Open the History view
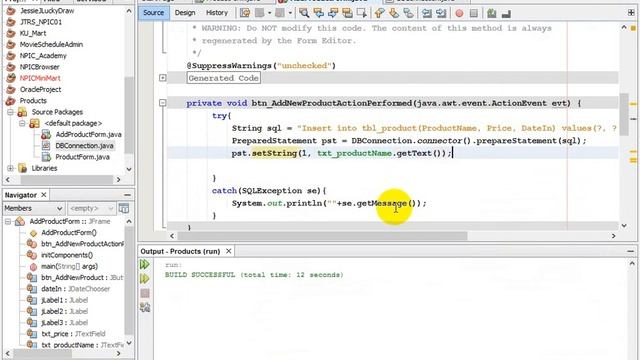 coord(217,13)
